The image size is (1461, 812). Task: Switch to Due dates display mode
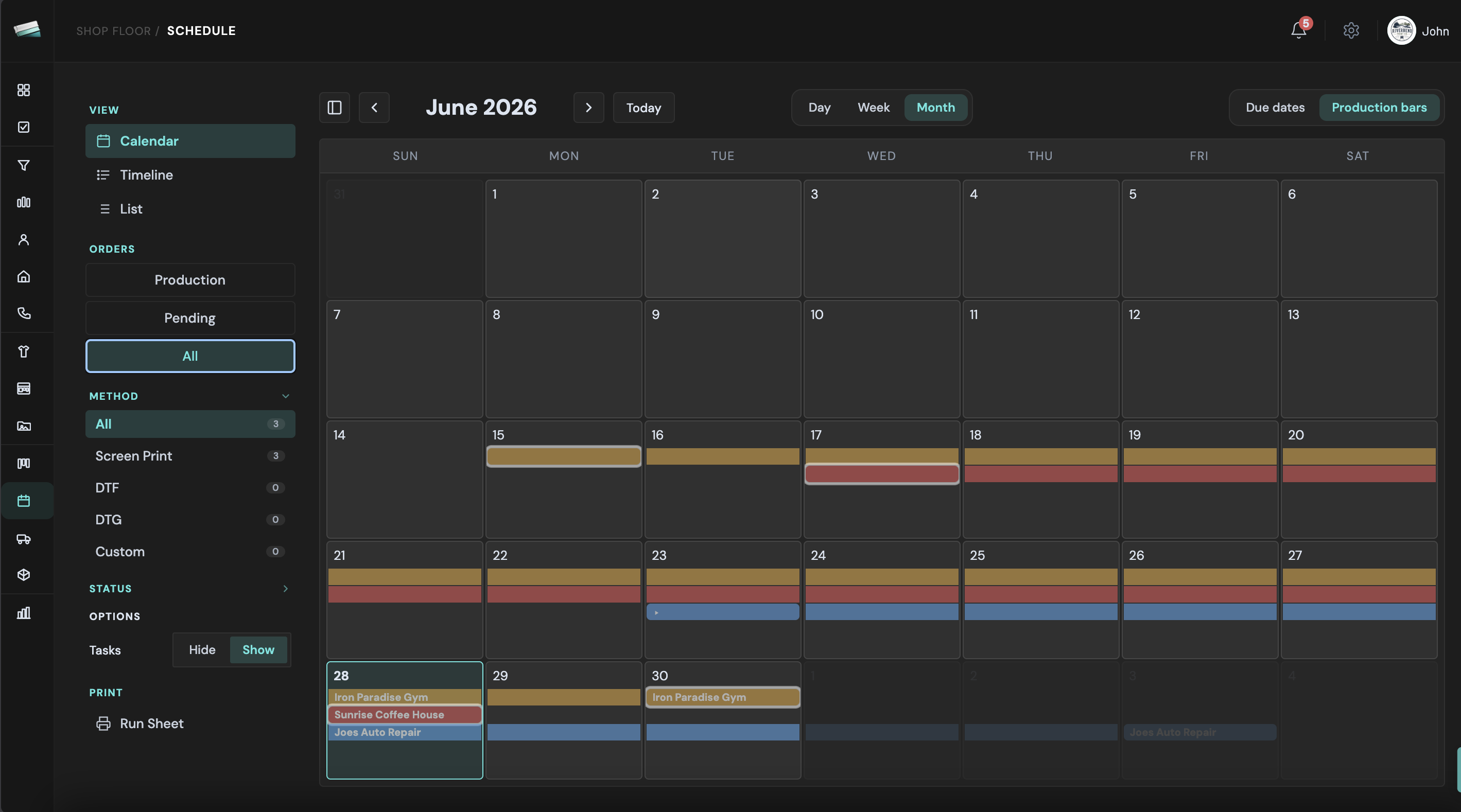[x=1275, y=108]
